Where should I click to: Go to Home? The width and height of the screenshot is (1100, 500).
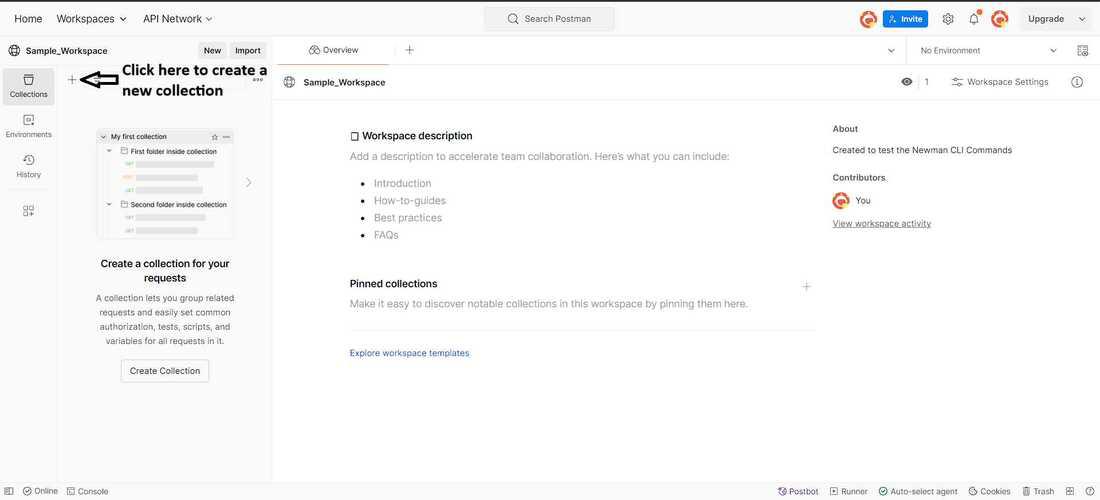coord(28,19)
